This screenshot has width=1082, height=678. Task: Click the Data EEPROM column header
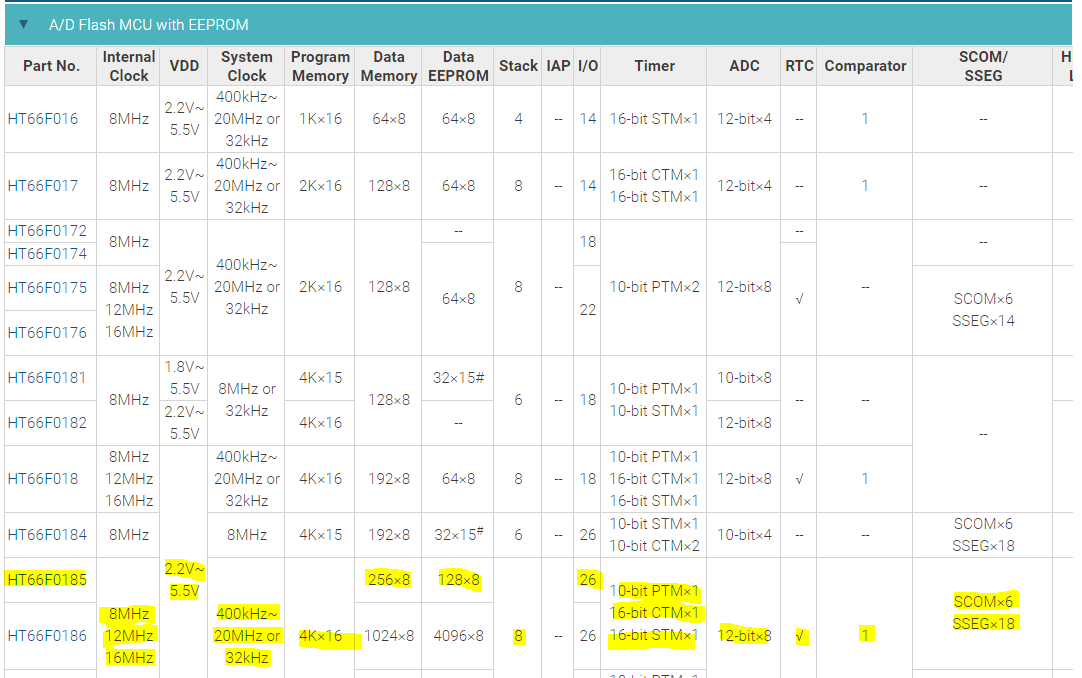point(457,66)
